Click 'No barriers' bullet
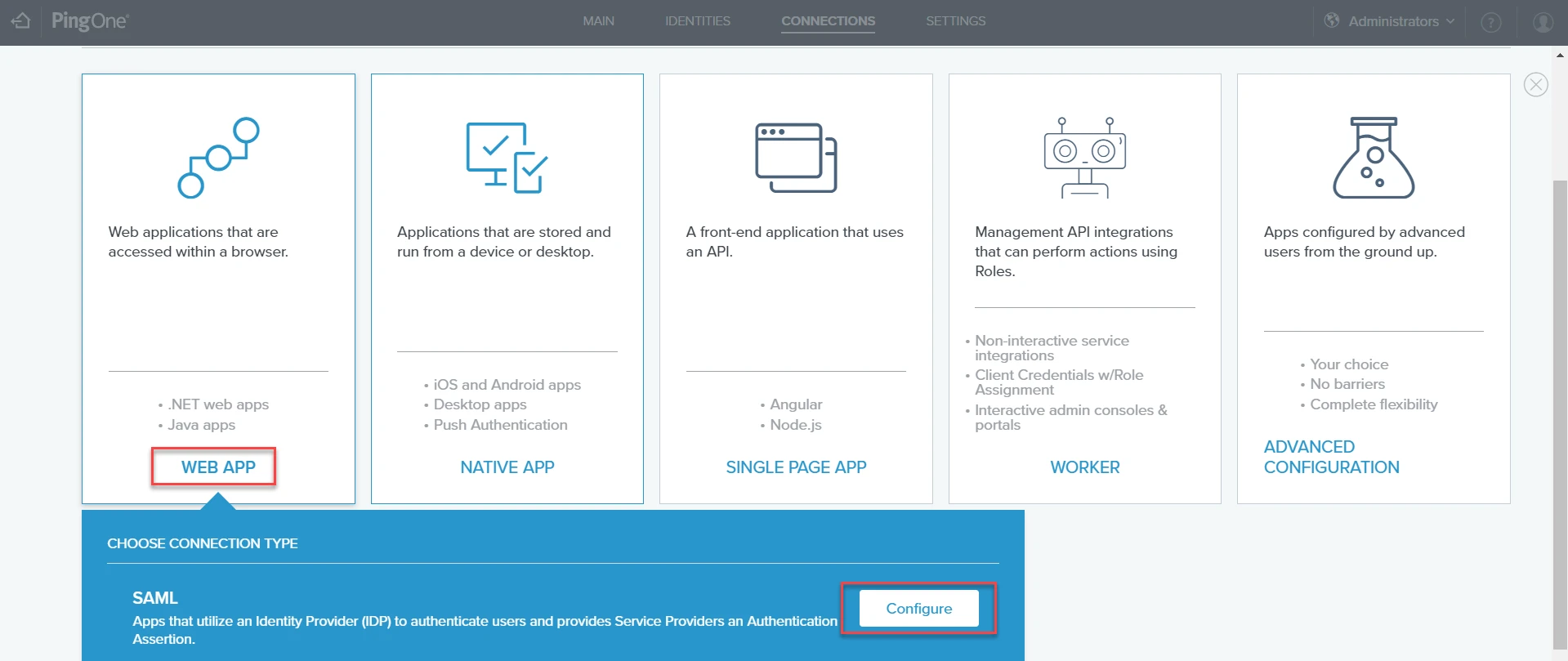The width and height of the screenshot is (1568, 661). 1347,384
